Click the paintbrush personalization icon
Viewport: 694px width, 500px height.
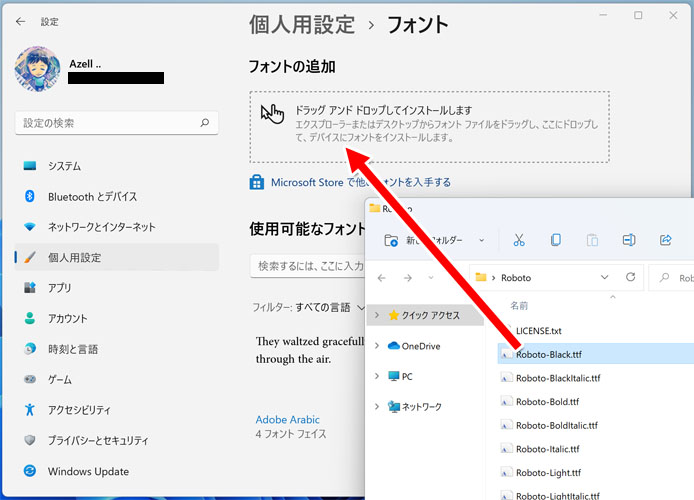click(30, 257)
